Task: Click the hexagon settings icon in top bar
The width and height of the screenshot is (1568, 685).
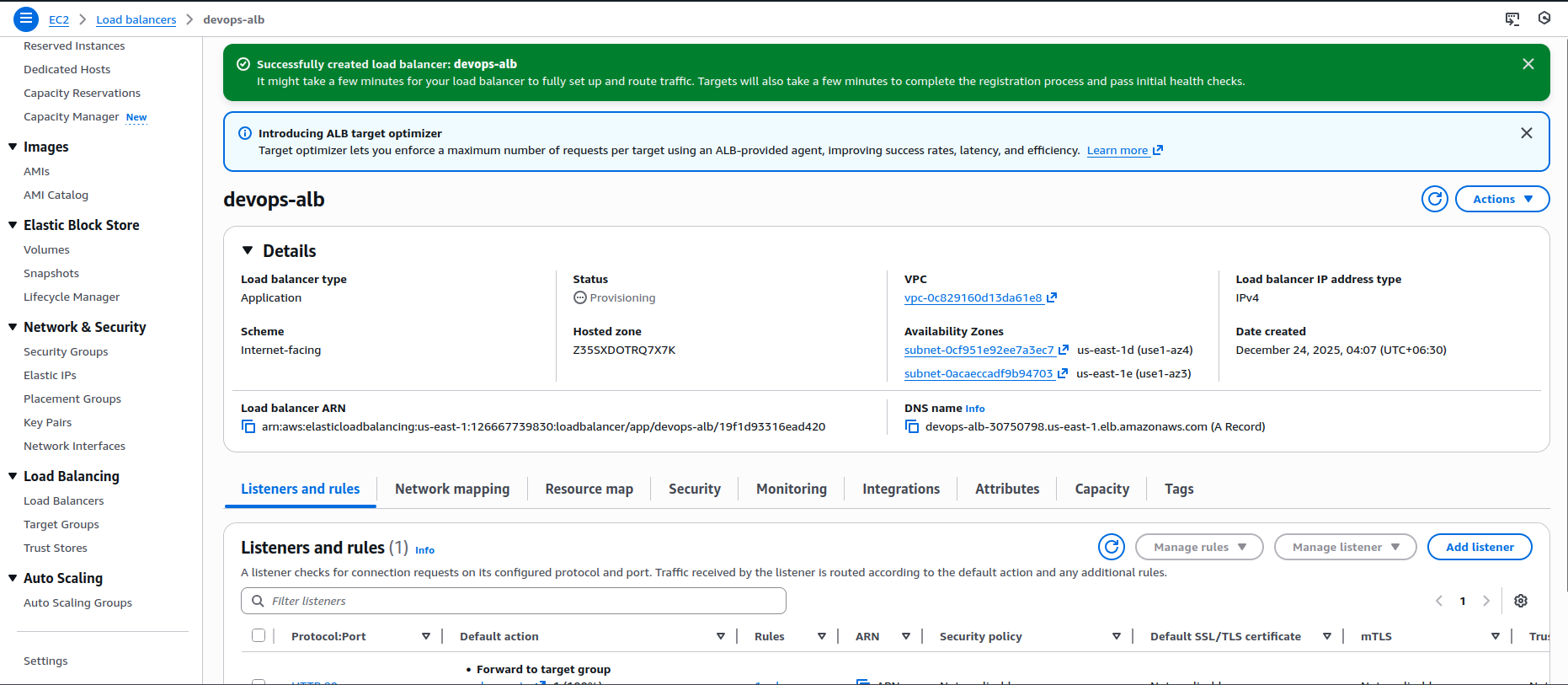Action: [1544, 18]
